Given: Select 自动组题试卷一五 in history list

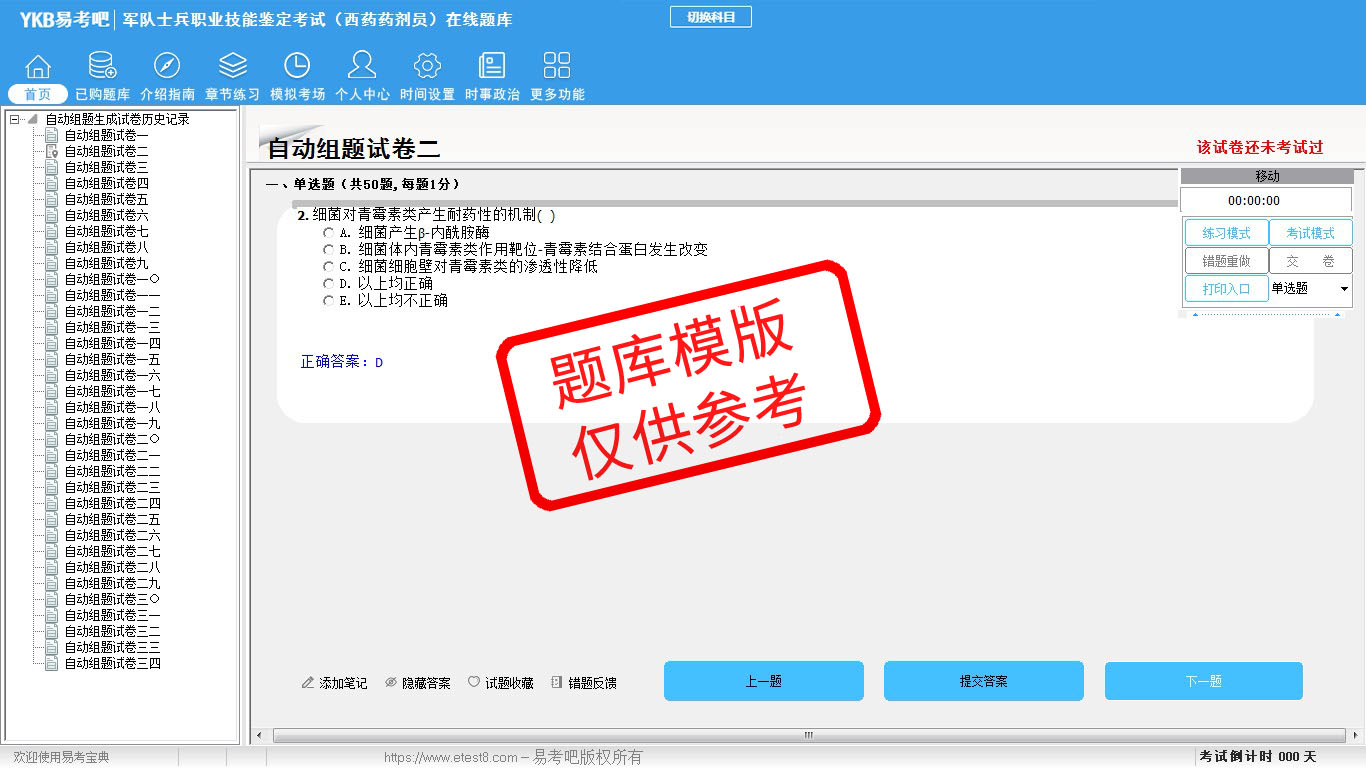Looking at the screenshot, I should point(112,359).
